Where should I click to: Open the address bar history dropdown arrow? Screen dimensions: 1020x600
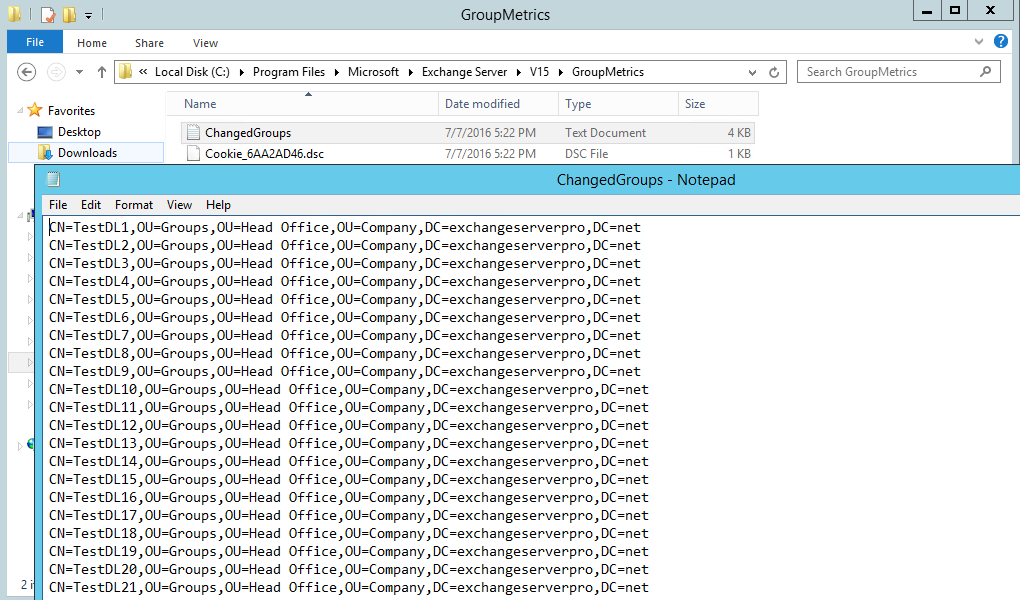pos(752,71)
